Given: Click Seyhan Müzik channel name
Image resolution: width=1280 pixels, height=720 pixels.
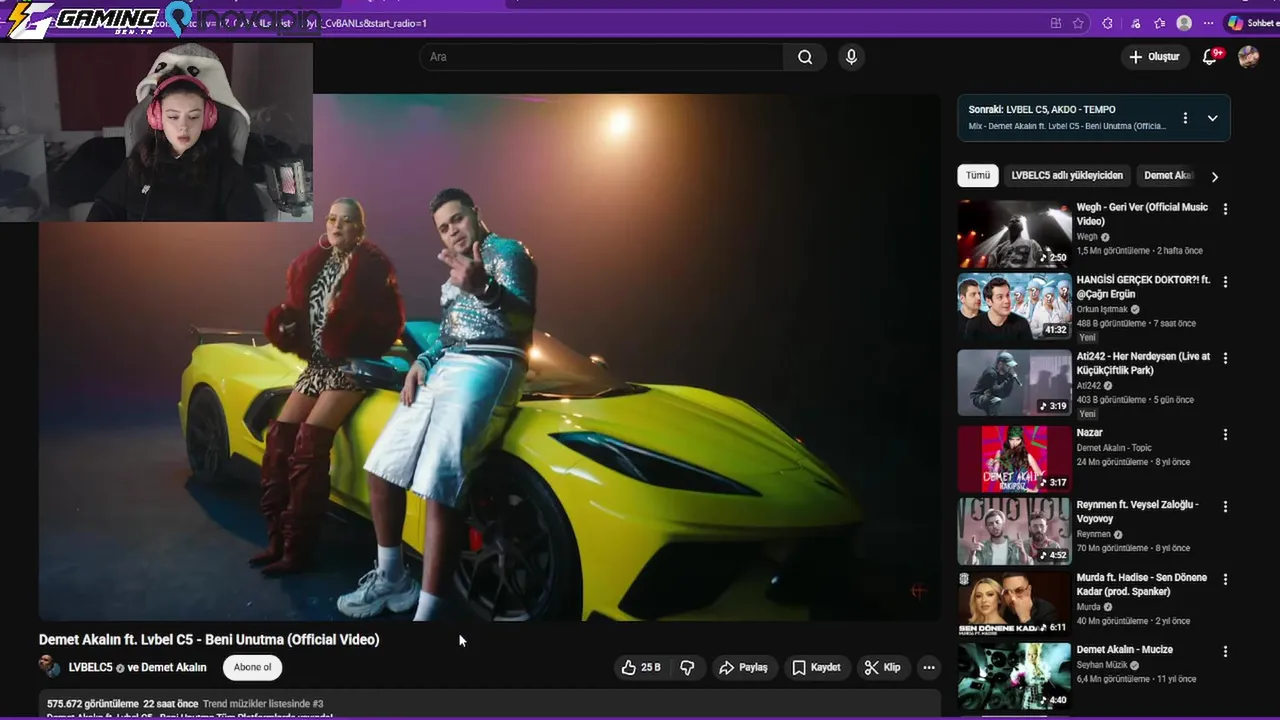Looking at the screenshot, I should point(1101,665).
